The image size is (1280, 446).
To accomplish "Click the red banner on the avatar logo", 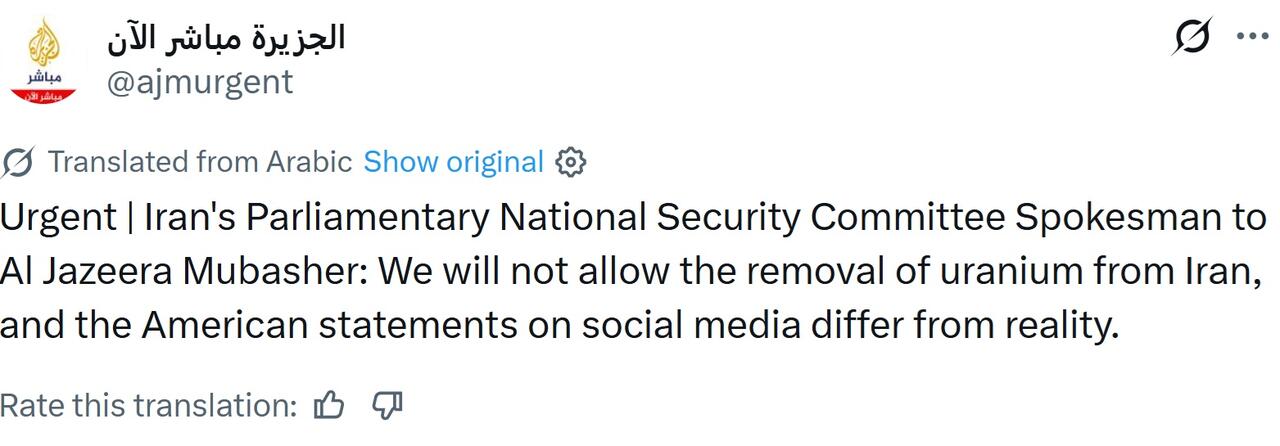I will pyautogui.click(x=43, y=94).
